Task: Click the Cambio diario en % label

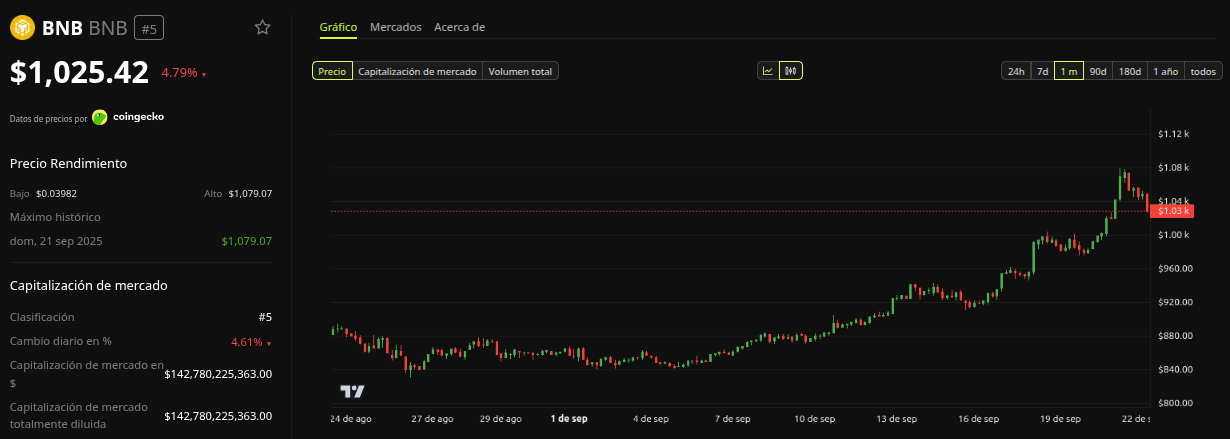Action: pos(61,342)
